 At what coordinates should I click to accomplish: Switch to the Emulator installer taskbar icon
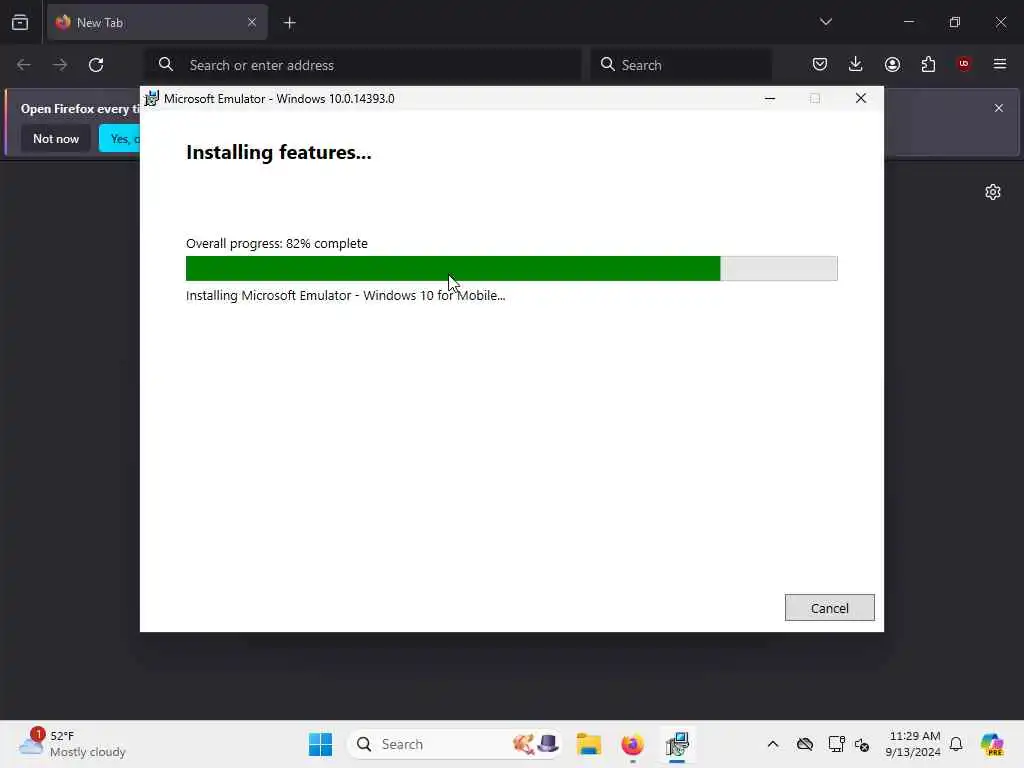pos(677,744)
